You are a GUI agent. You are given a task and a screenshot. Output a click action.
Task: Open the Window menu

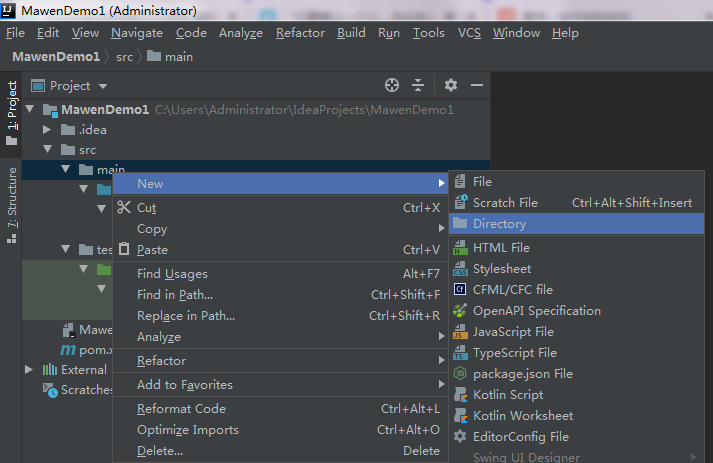[516, 33]
